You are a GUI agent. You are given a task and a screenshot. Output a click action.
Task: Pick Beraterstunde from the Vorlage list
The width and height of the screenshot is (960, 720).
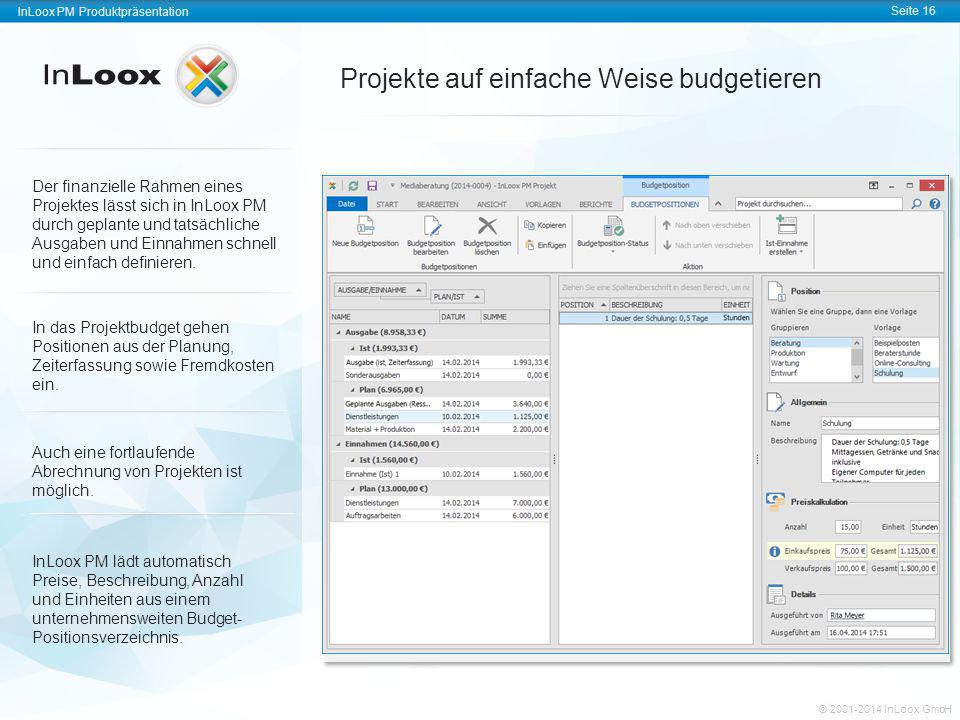906,353
